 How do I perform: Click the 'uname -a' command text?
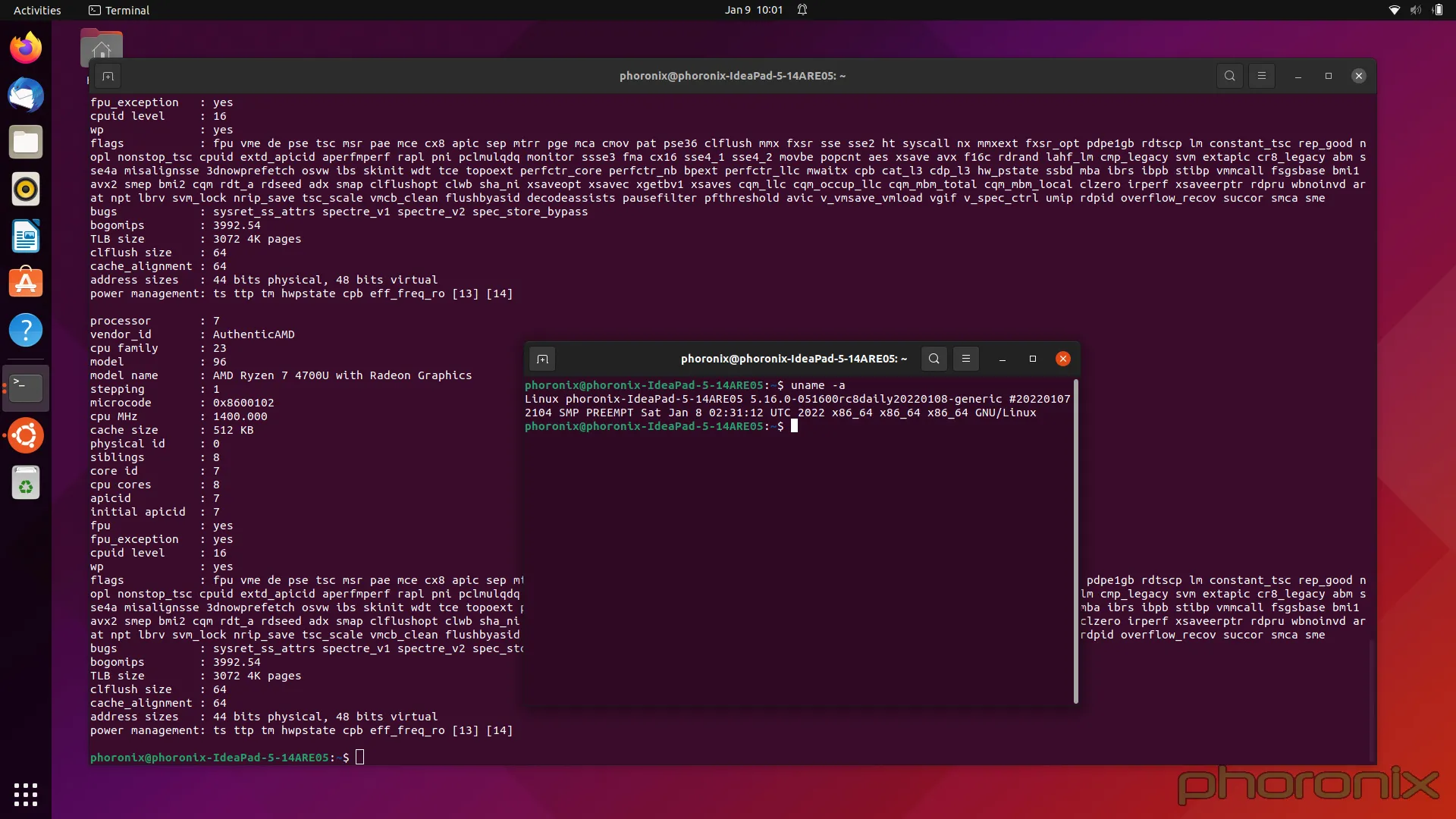click(817, 385)
